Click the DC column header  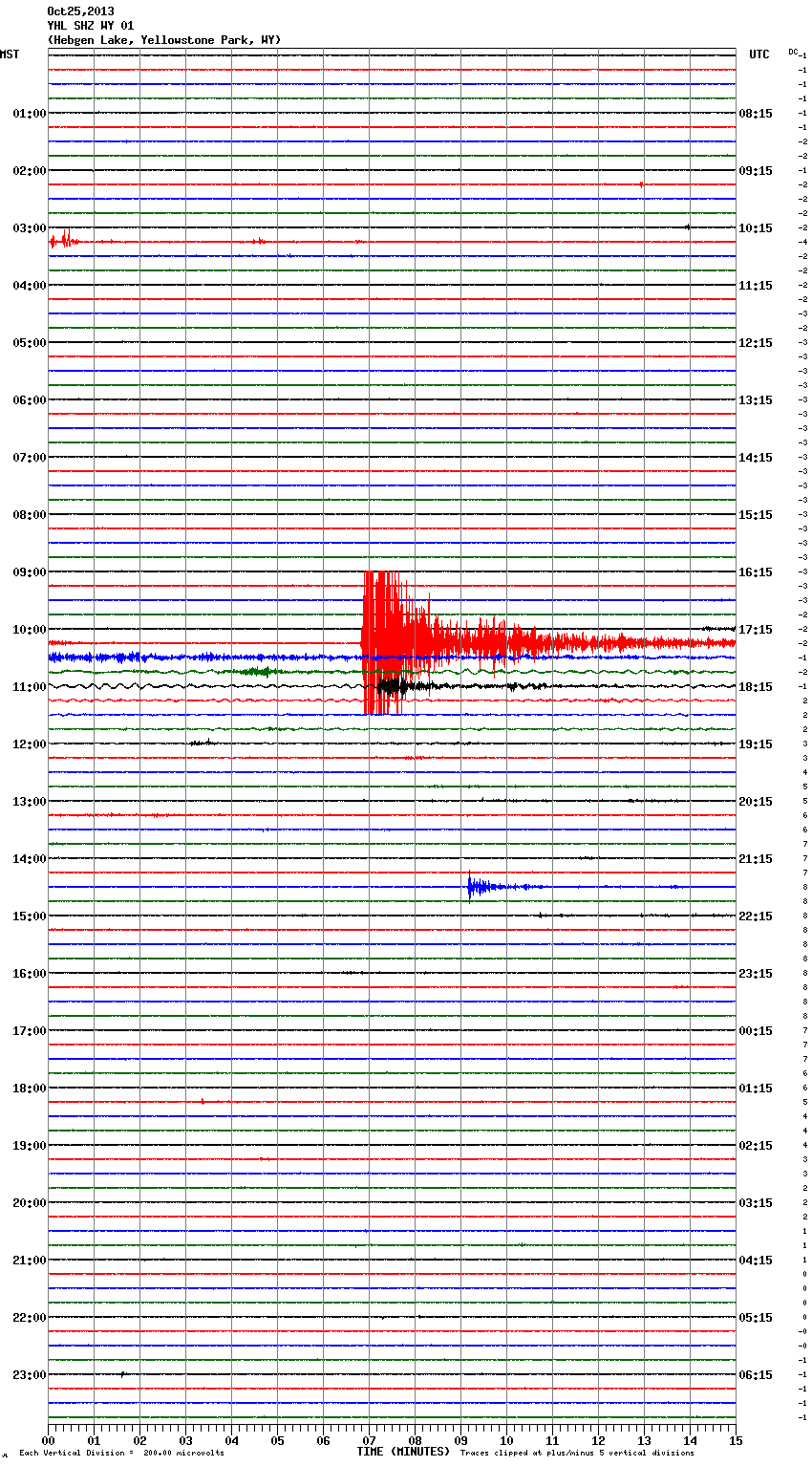[793, 52]
